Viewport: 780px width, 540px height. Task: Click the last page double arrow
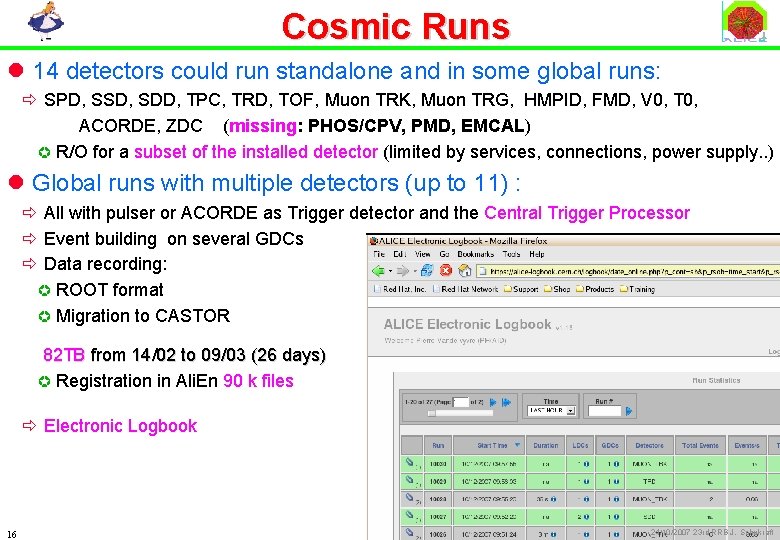click(506, 402)
